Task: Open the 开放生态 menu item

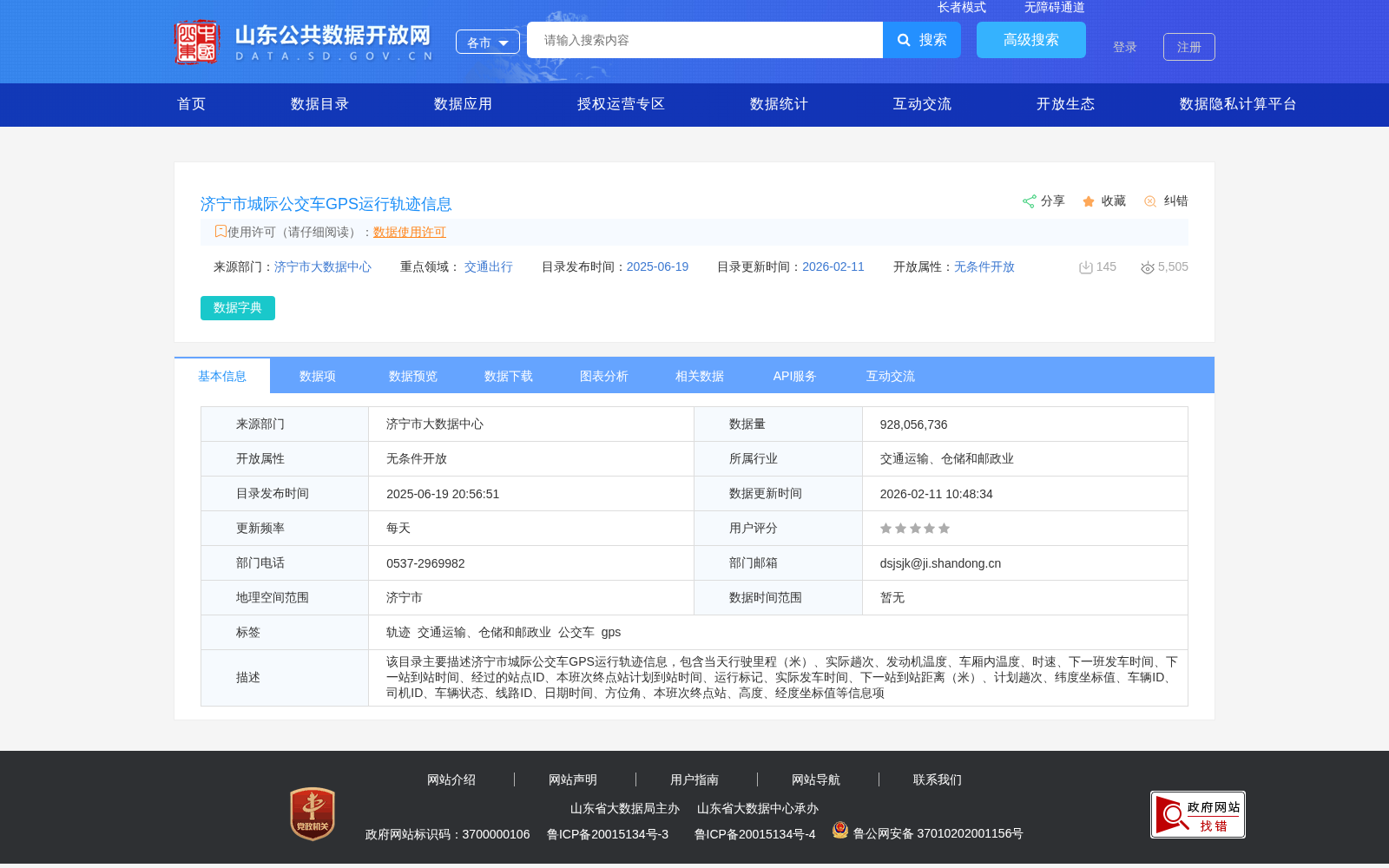Action: coord(1065,104)
